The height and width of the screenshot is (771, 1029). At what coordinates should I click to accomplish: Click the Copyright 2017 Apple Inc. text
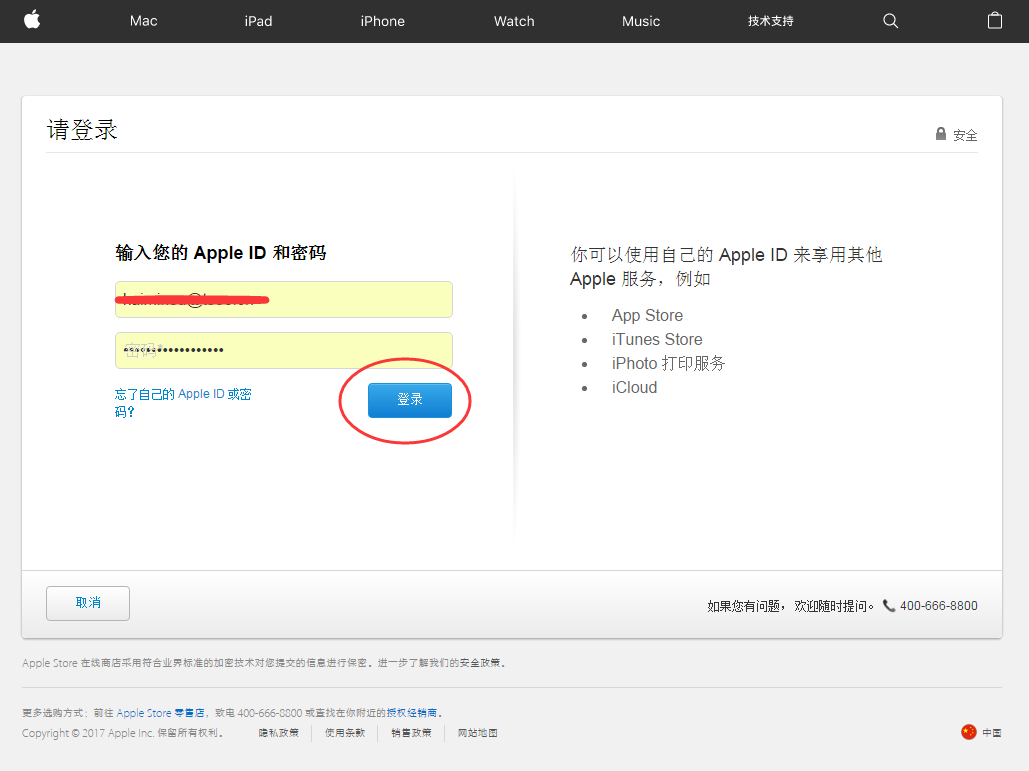(x=123, y=733)
